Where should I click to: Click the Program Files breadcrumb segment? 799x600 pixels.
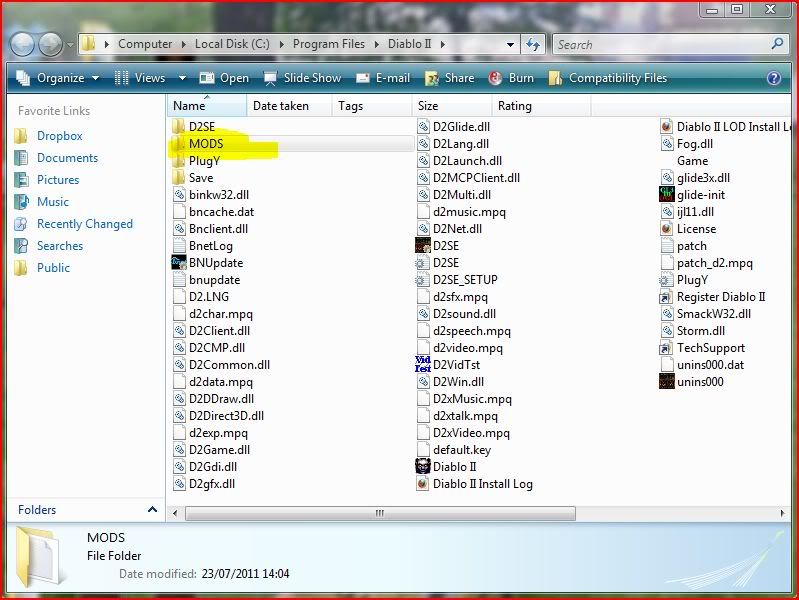point(329,44)
